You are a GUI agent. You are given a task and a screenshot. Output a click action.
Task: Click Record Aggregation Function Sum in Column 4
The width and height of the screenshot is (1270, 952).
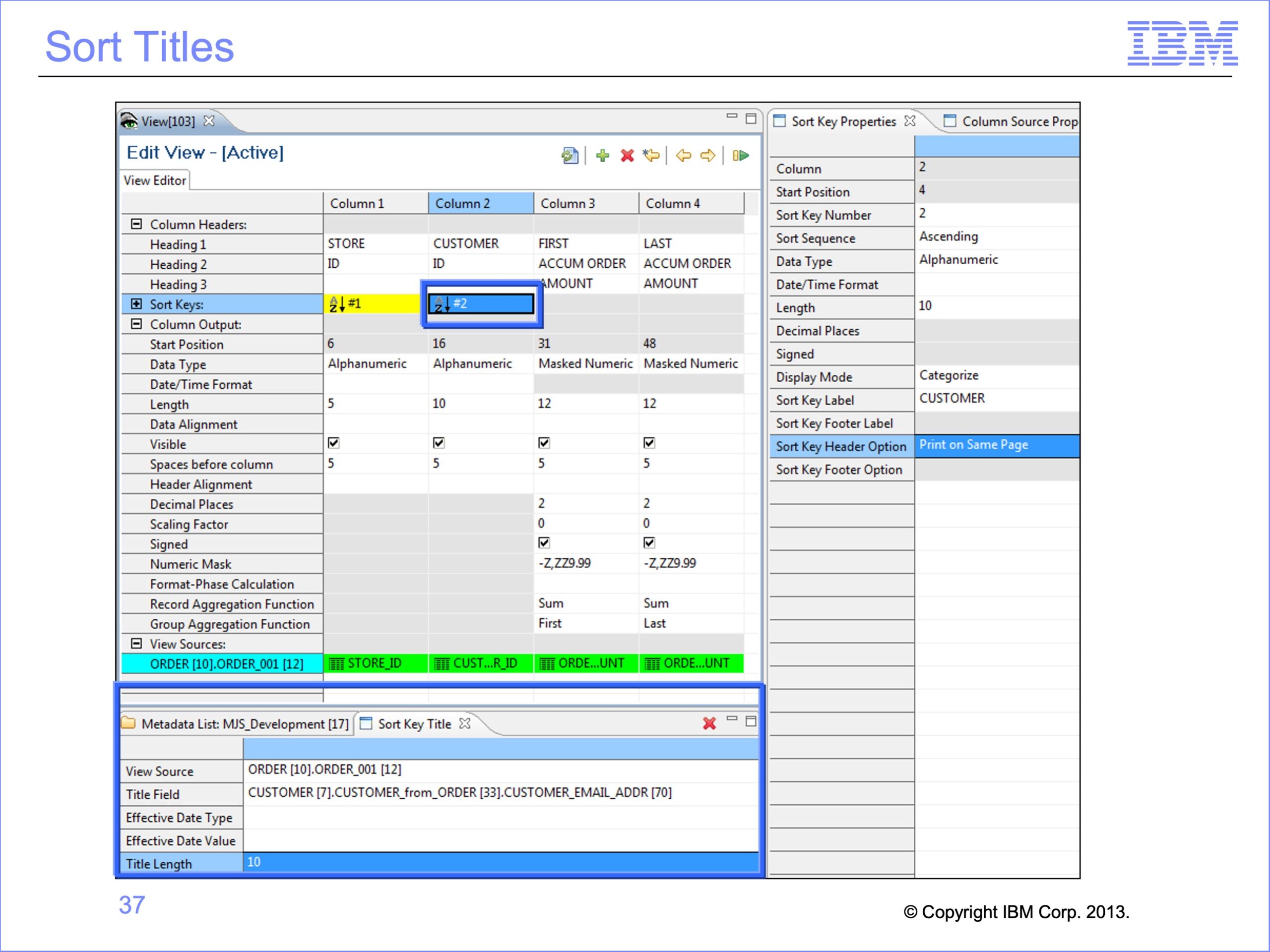pyautogui.click(x=691, y=603)
